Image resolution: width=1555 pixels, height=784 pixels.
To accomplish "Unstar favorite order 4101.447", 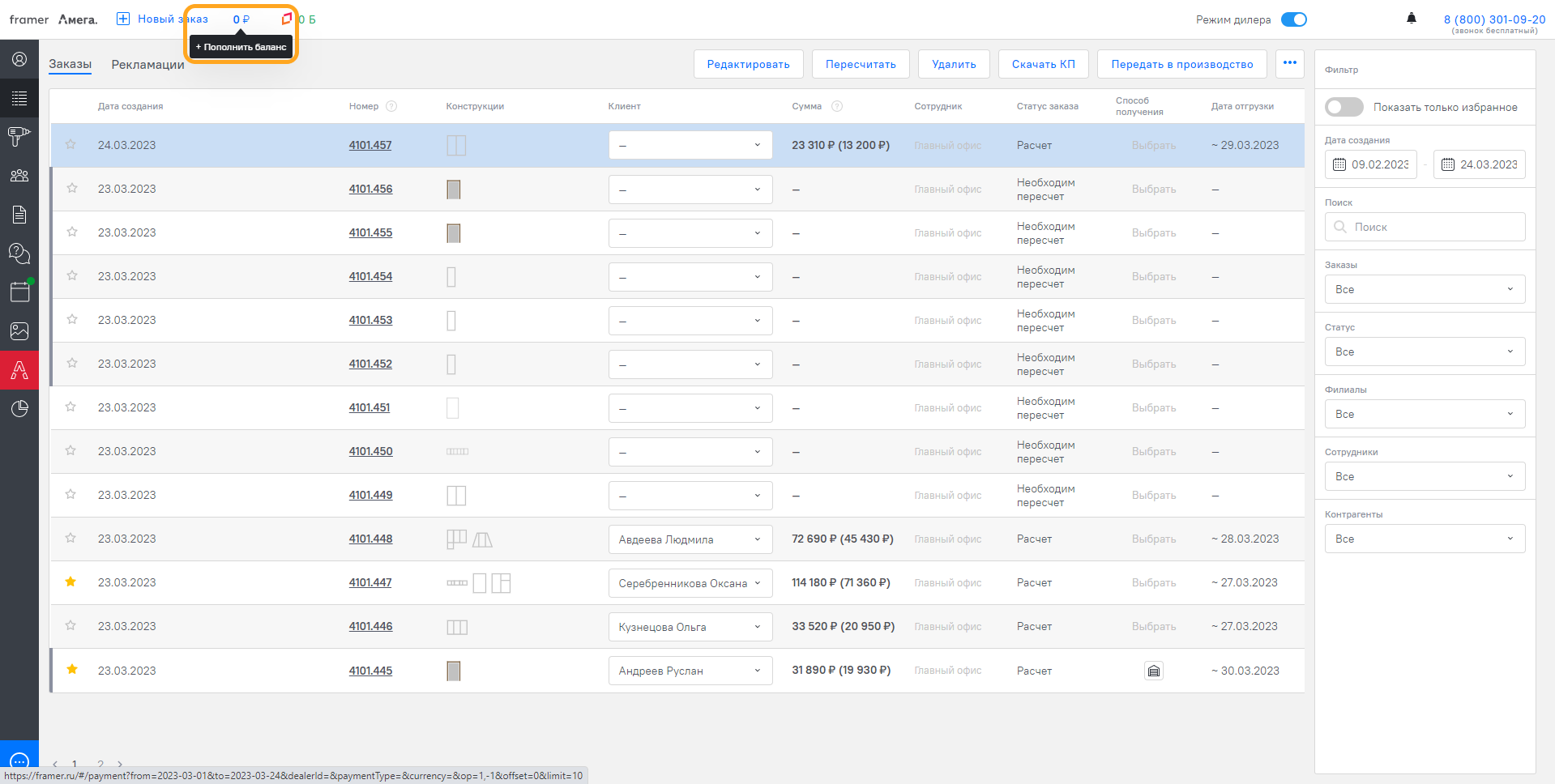I will [x=70, y=582].
